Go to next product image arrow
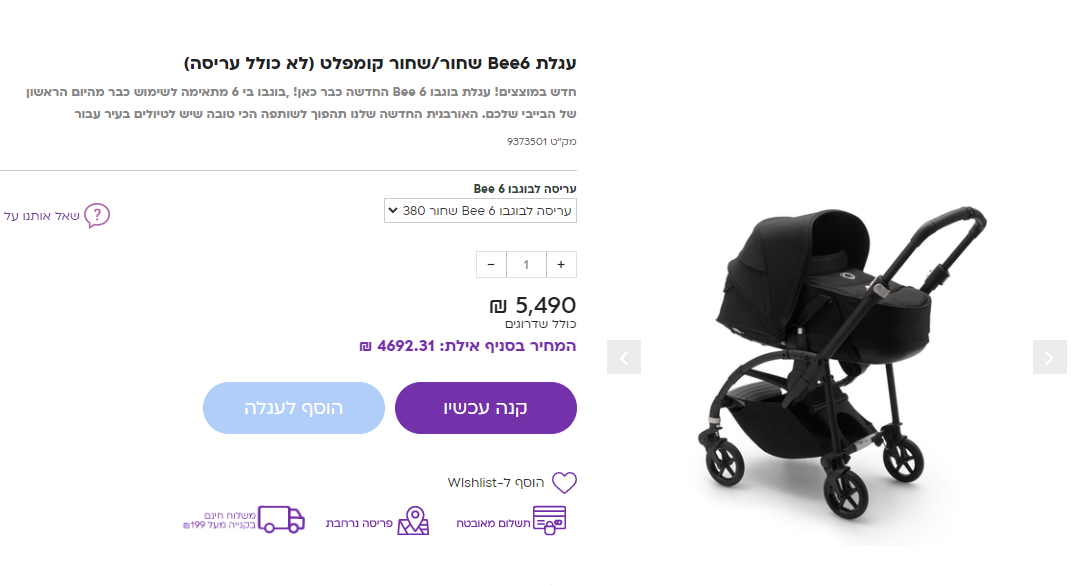Screen dimensions: 1079x585 pos(1049,357)
